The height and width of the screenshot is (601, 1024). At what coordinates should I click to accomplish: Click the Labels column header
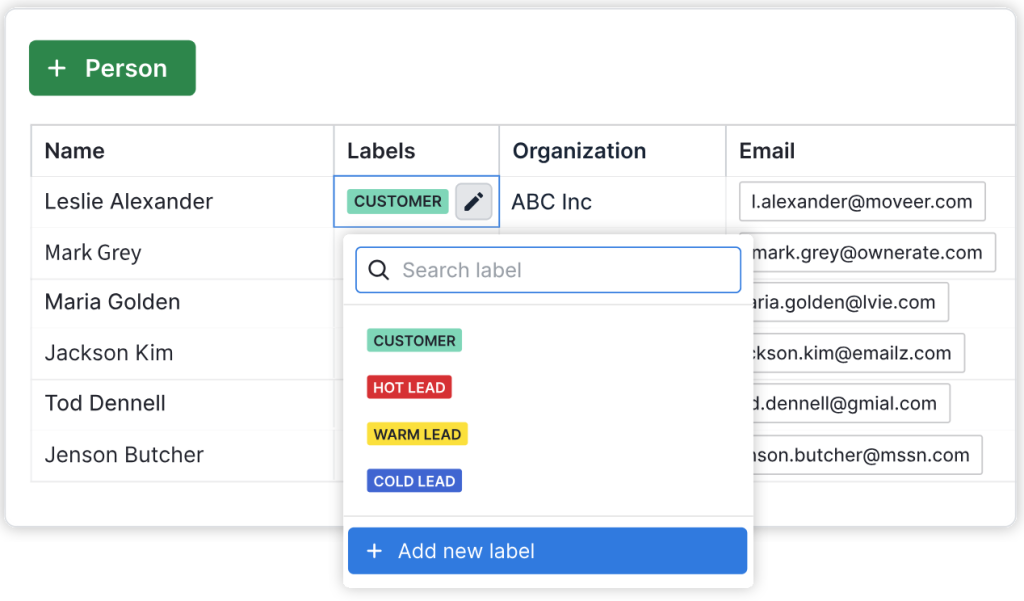[381, 151]
